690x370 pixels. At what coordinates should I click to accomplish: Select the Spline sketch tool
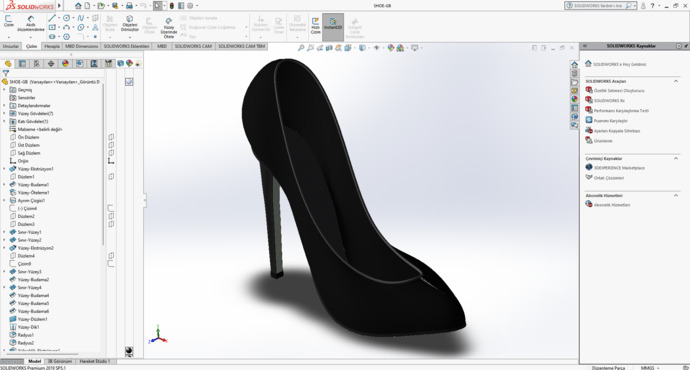pos(81,18)
